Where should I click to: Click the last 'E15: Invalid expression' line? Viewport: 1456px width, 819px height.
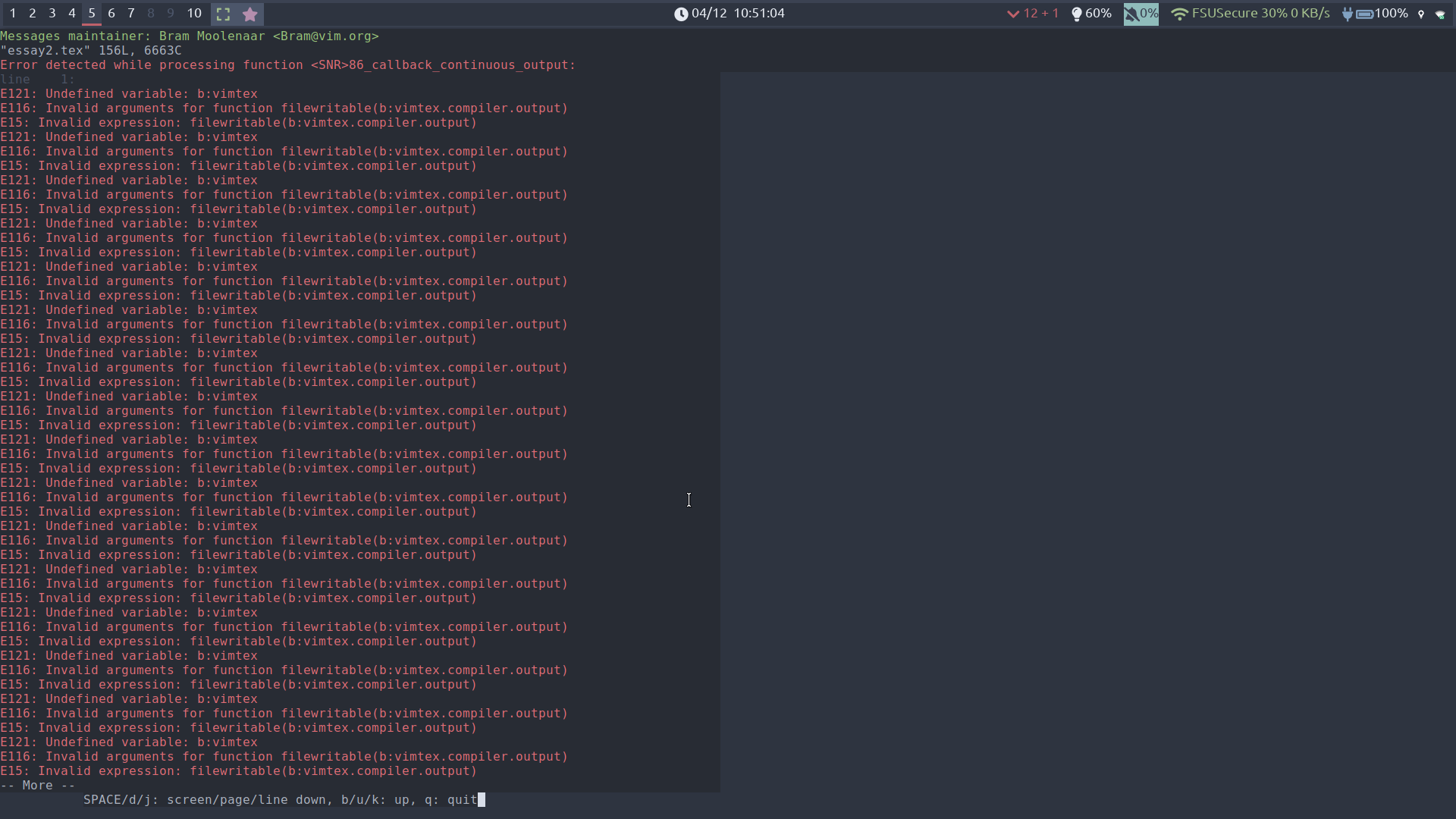239,771
